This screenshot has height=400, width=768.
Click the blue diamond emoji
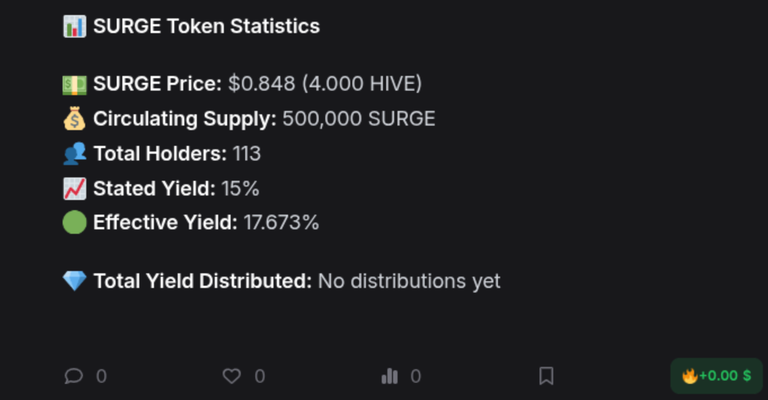(x=74, y=281)
